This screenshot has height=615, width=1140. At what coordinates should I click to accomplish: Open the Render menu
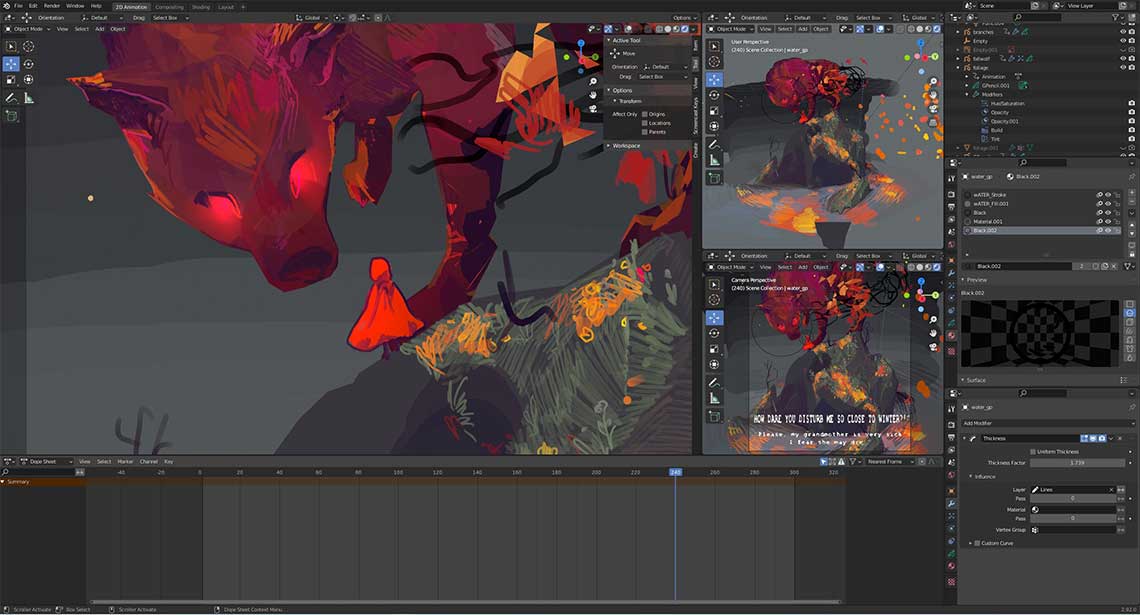coord(52,6)
